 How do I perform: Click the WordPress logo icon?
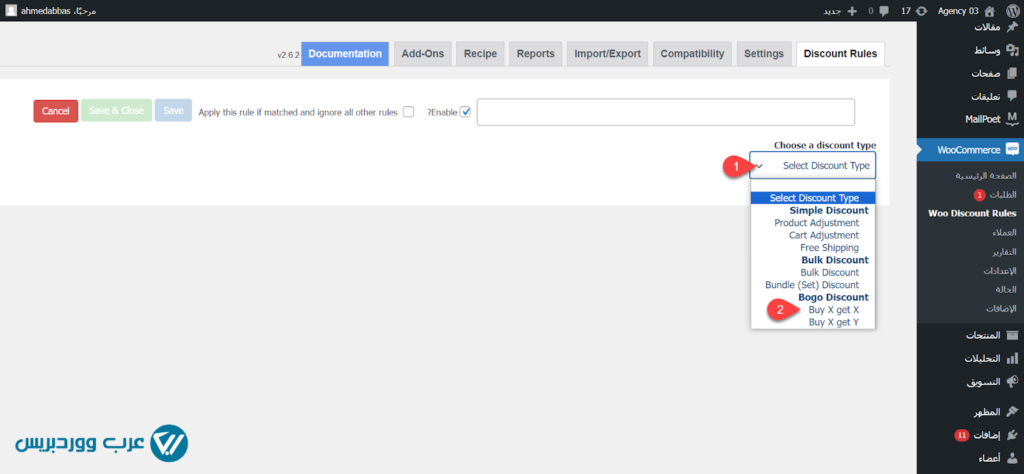[x=1012, y=11]
